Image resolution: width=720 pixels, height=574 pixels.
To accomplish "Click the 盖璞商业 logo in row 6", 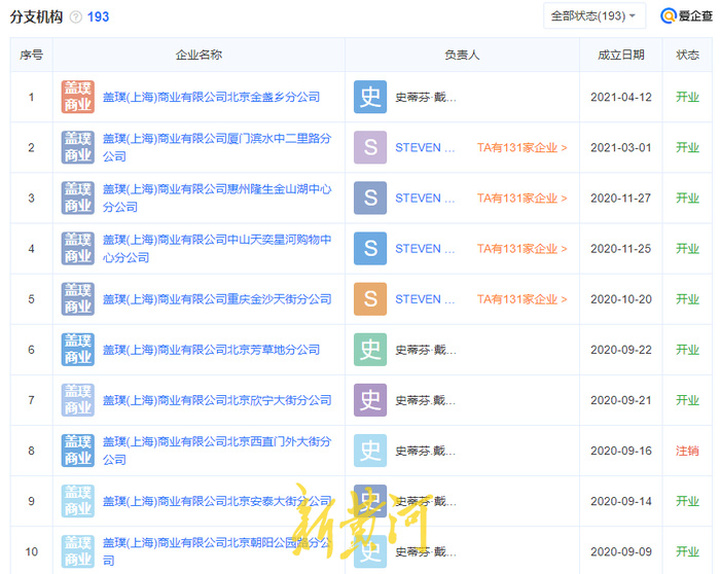I will click(77, 349).
